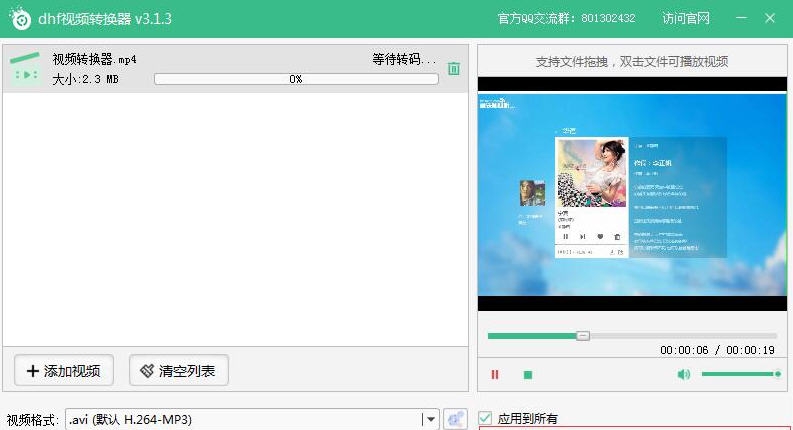Expand the 视频格式 dropdown arrow
Screen dimensions: 793x430
430,419
